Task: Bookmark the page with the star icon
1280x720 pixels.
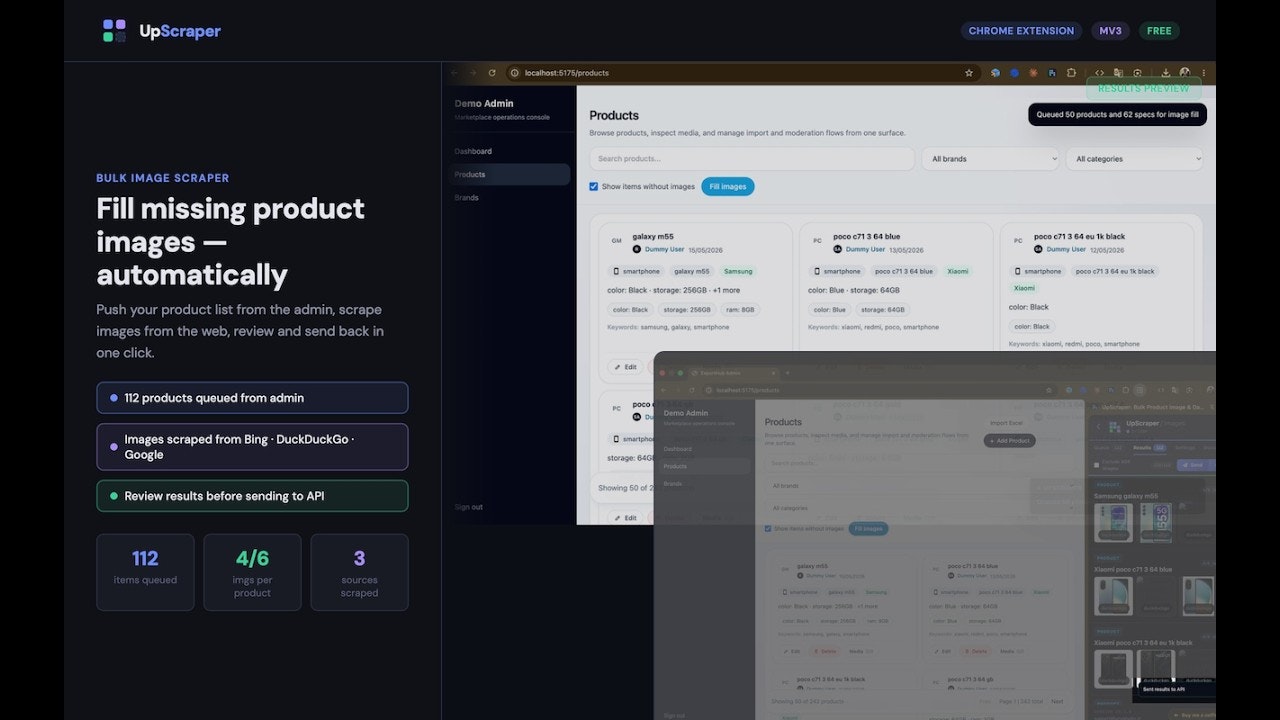Action: [968, 73]
